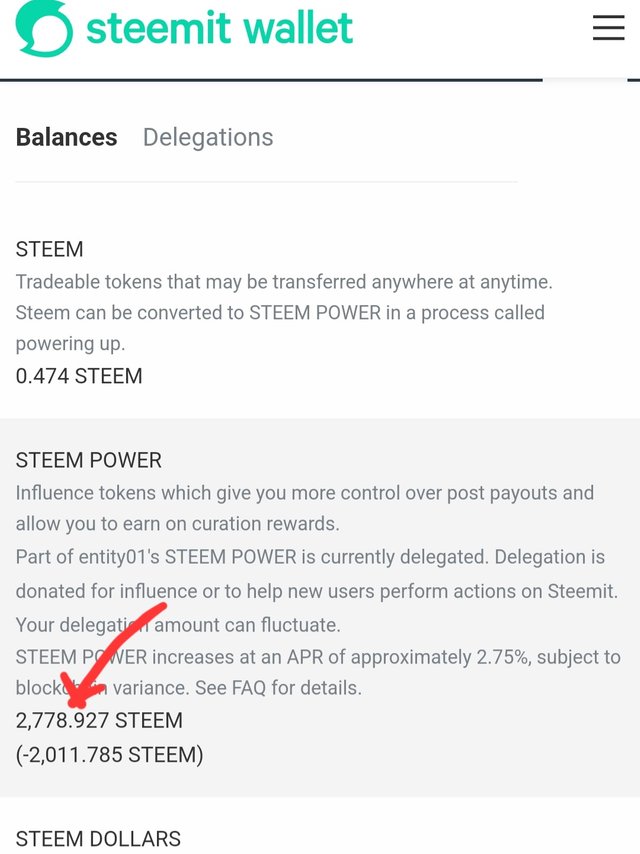Click the 'Influence tokens' description line
The width and height of the screenshot is (640, 854).
point(304,493)
